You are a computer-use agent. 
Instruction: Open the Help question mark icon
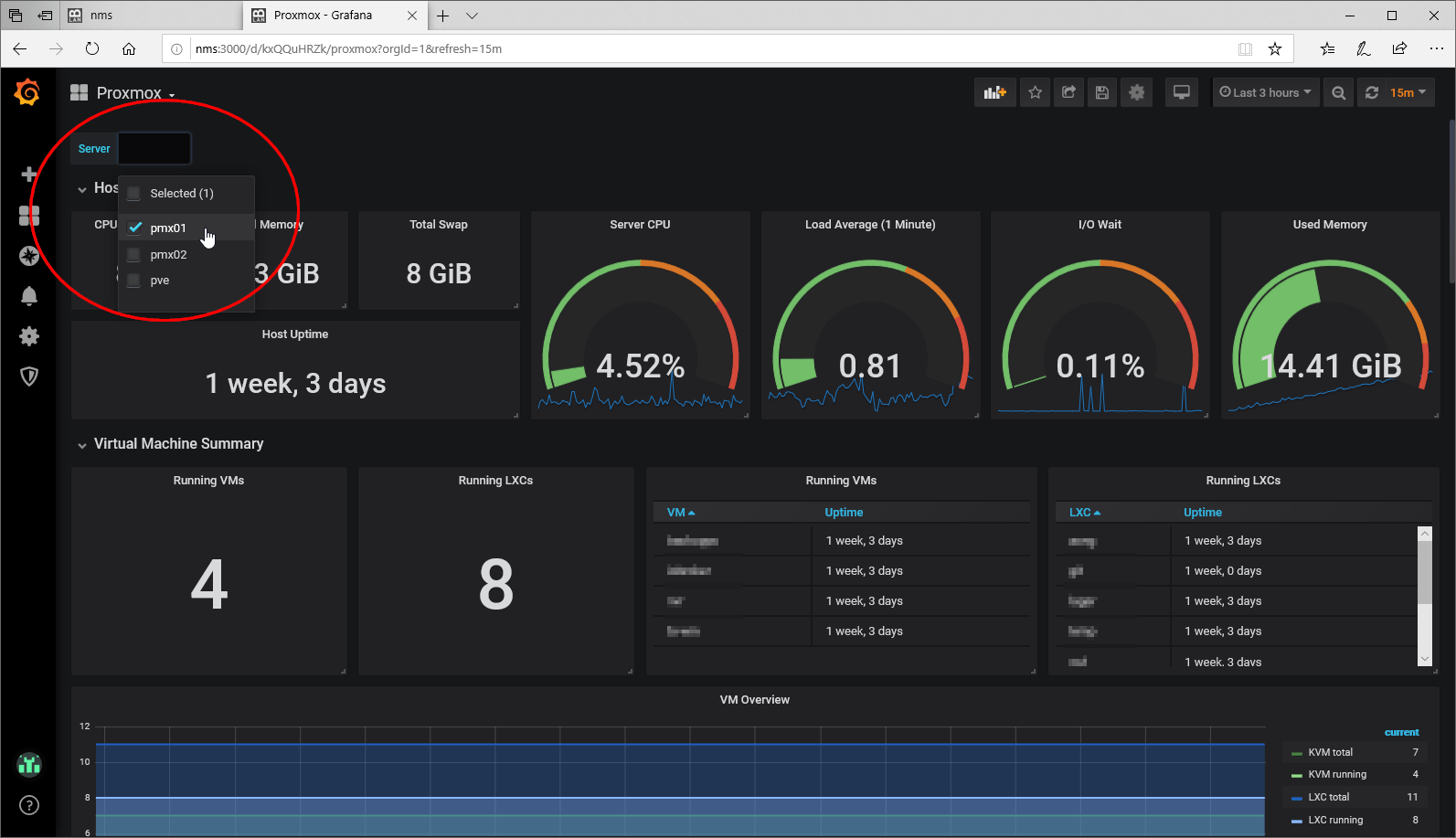point(29,805)
